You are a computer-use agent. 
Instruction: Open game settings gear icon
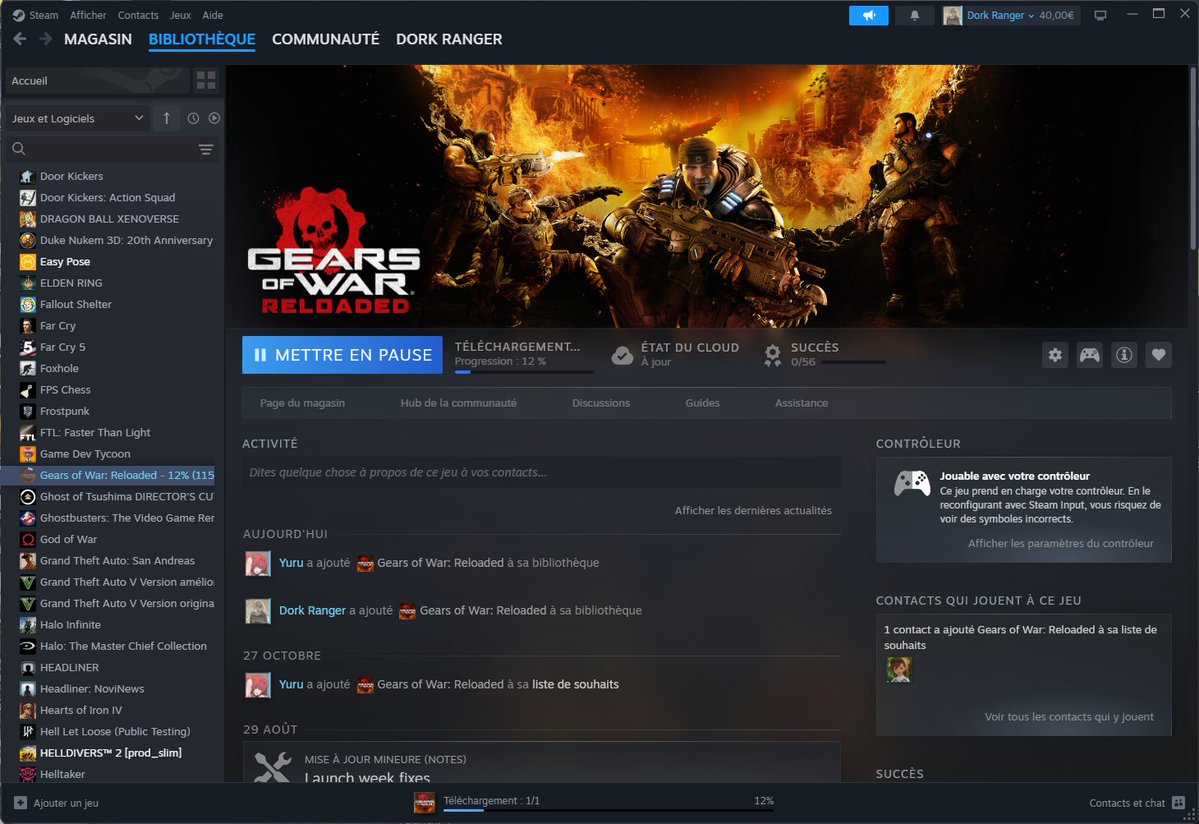[x=1055, y=355]
